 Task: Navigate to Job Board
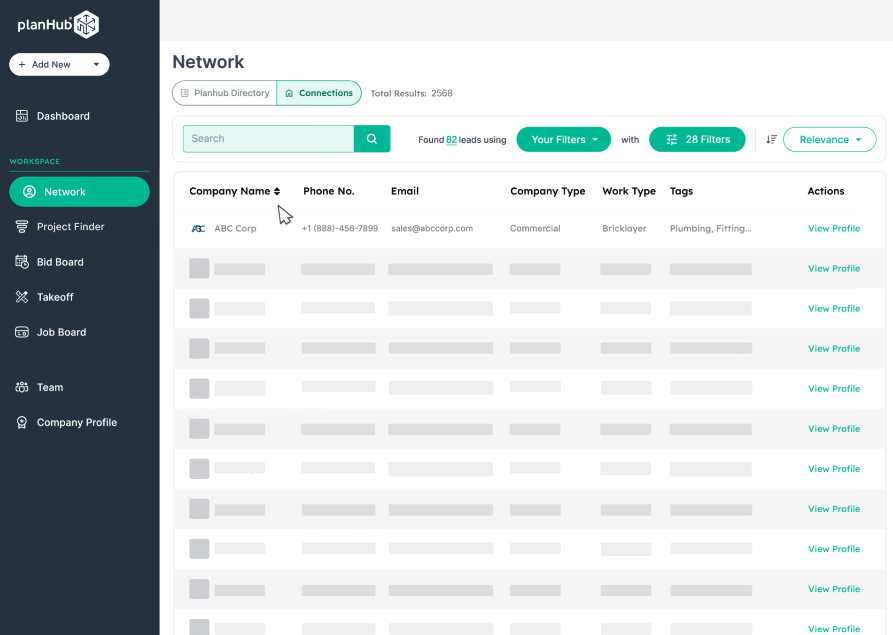click(x=61, y=332)
